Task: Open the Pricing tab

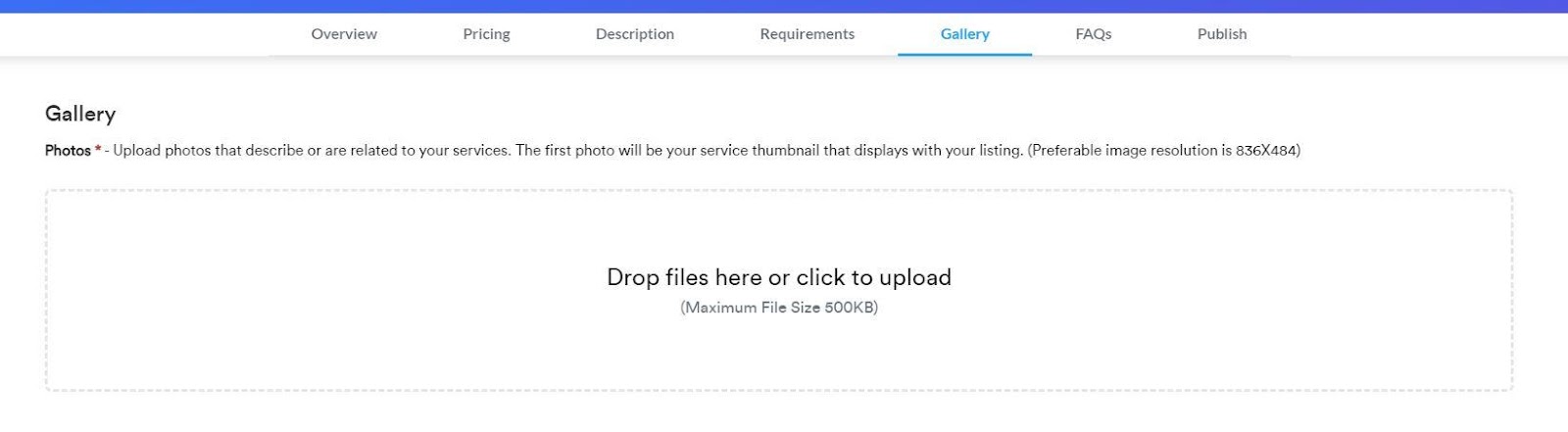Action: (x=486, y=34)
